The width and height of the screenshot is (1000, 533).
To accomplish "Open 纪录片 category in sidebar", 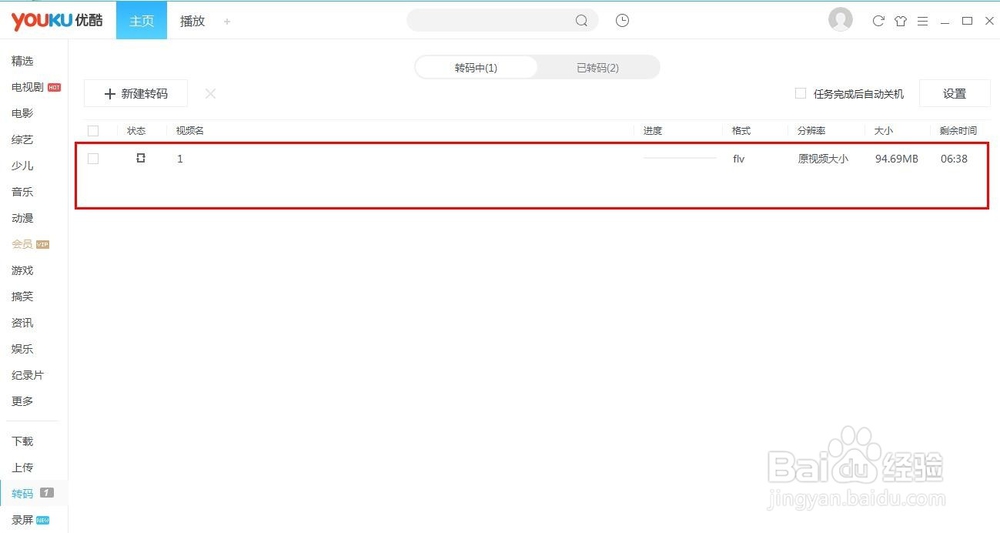I will 27,376.
